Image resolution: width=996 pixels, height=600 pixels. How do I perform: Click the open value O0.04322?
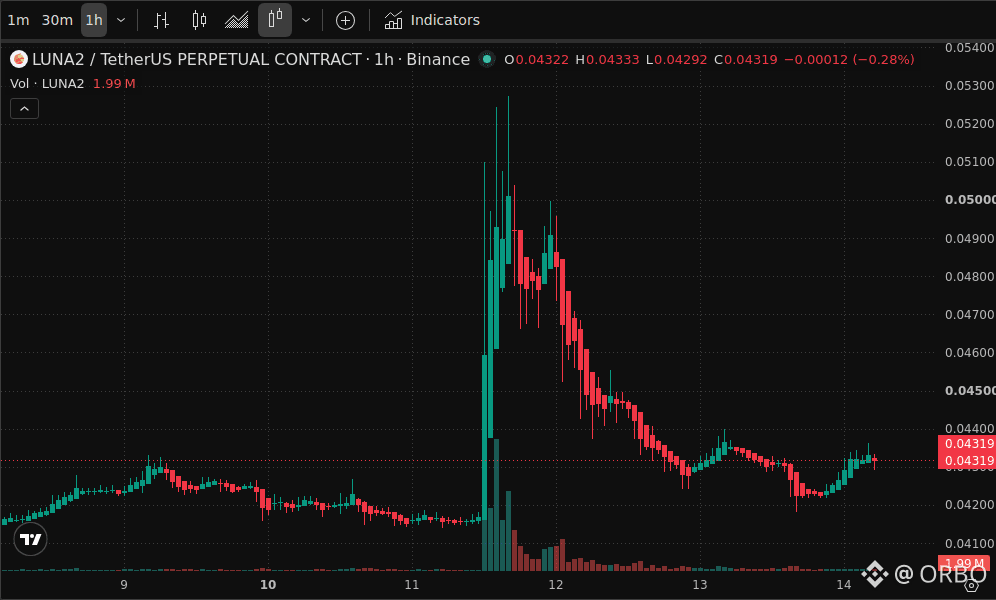click(x=536, y=60)
